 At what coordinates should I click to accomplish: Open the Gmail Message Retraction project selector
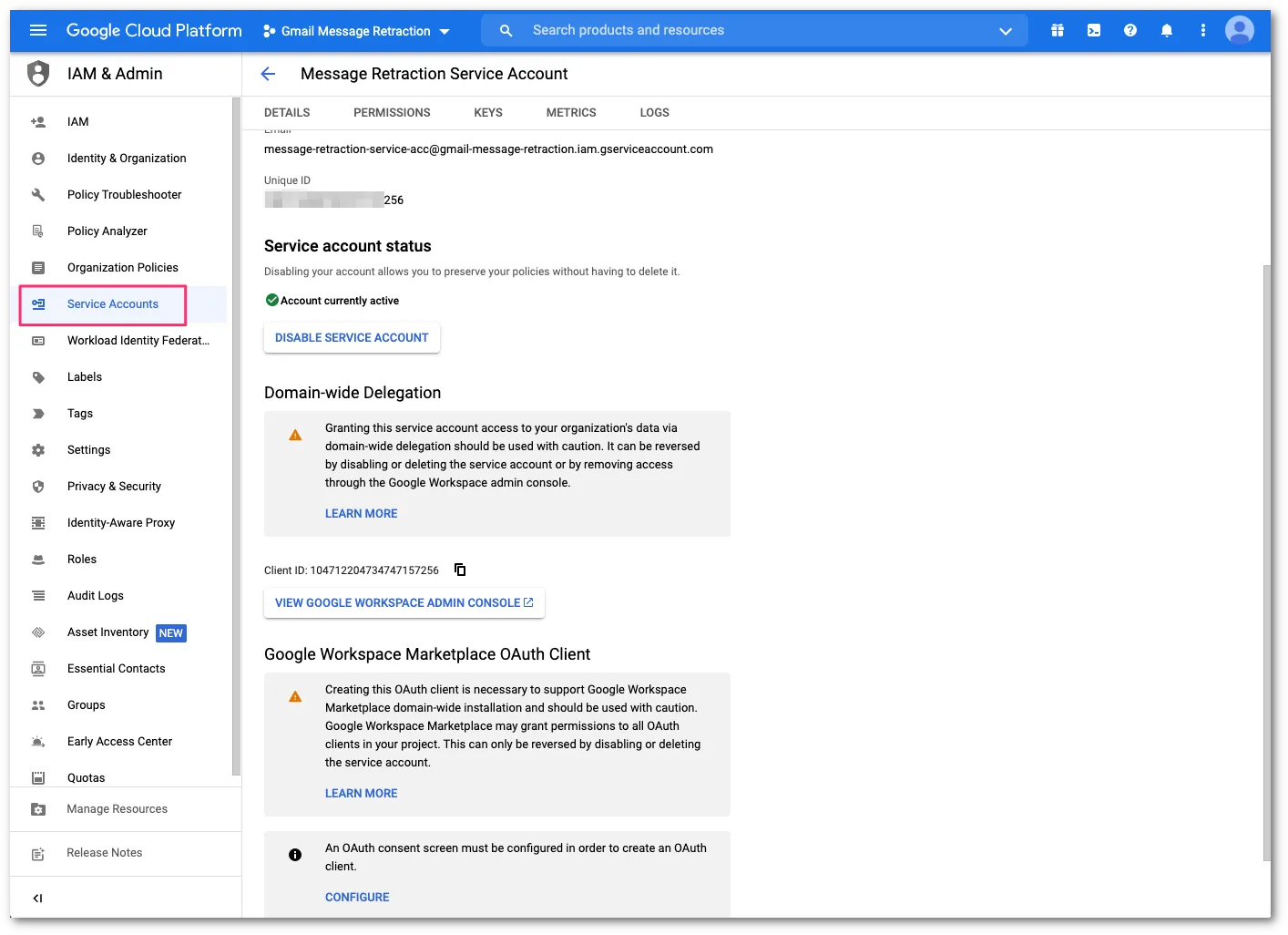[x=355, y=30]
